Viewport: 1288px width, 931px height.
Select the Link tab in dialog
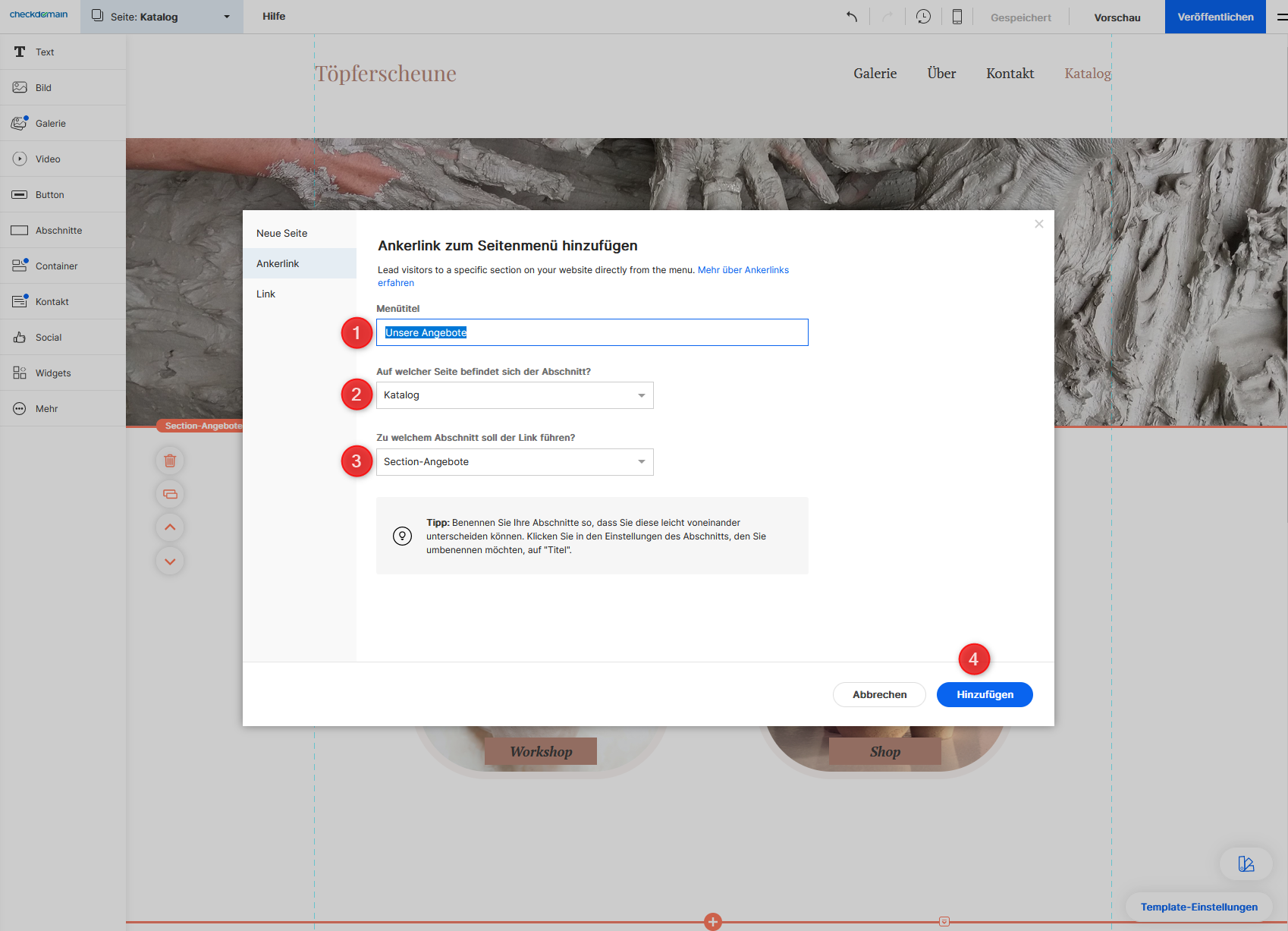266,294
